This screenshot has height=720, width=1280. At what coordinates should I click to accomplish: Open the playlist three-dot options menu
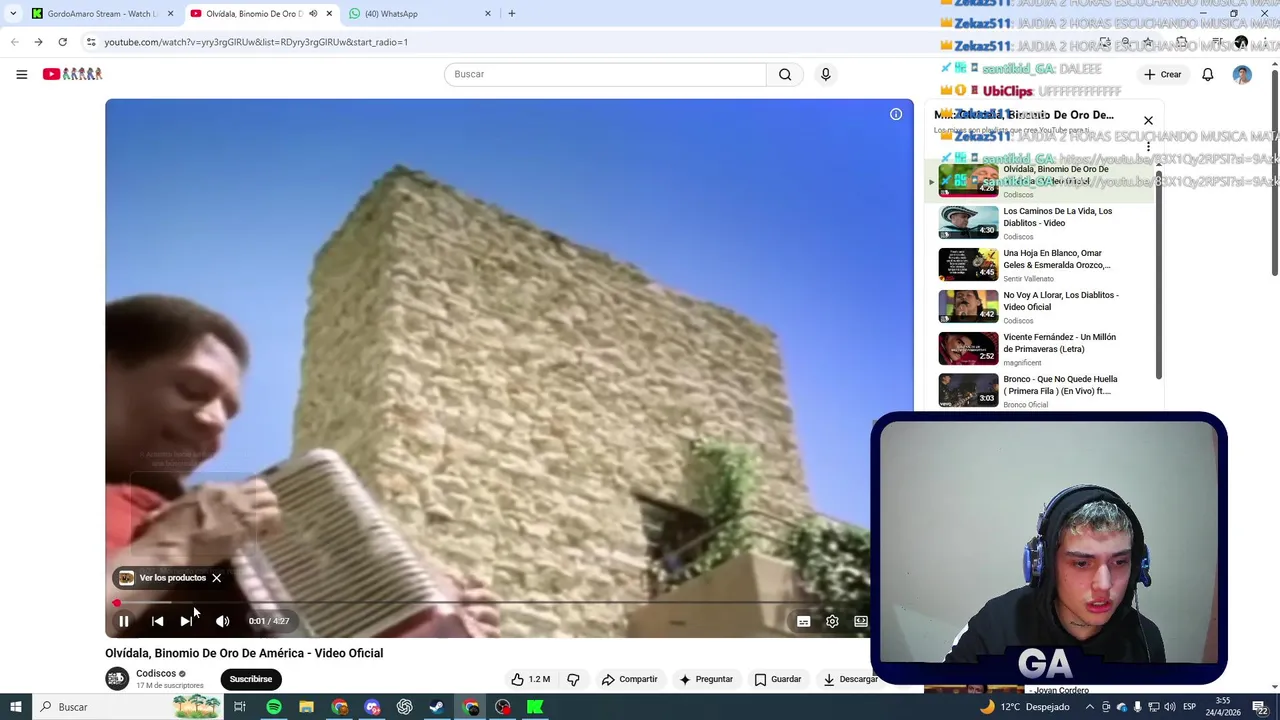[x=1148, y=146]
